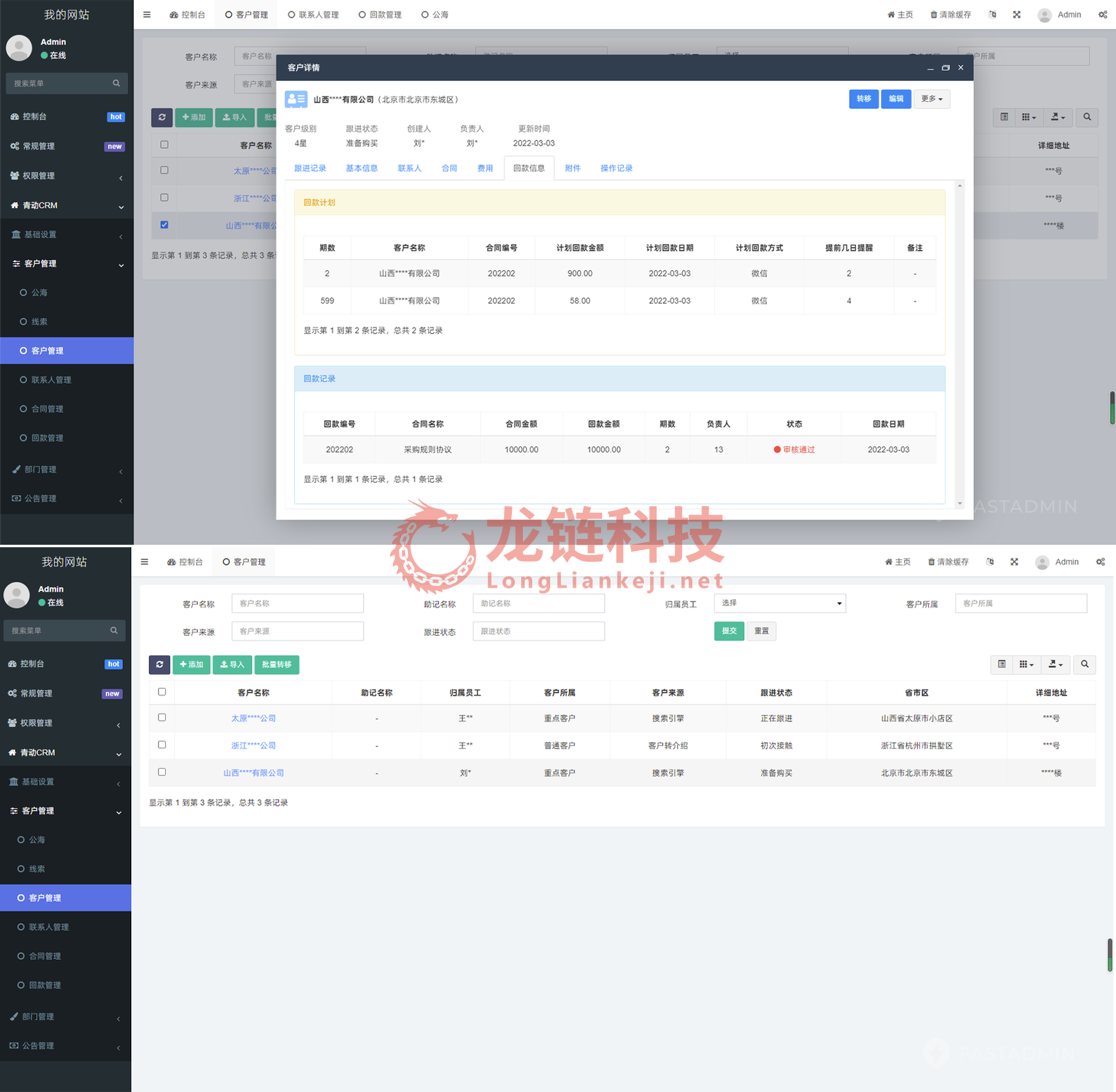The height and width of the screenshot is (1092, 1116).
Task: Click the search magnifier button in upper table toolbar
Action: pos(1087,117)
